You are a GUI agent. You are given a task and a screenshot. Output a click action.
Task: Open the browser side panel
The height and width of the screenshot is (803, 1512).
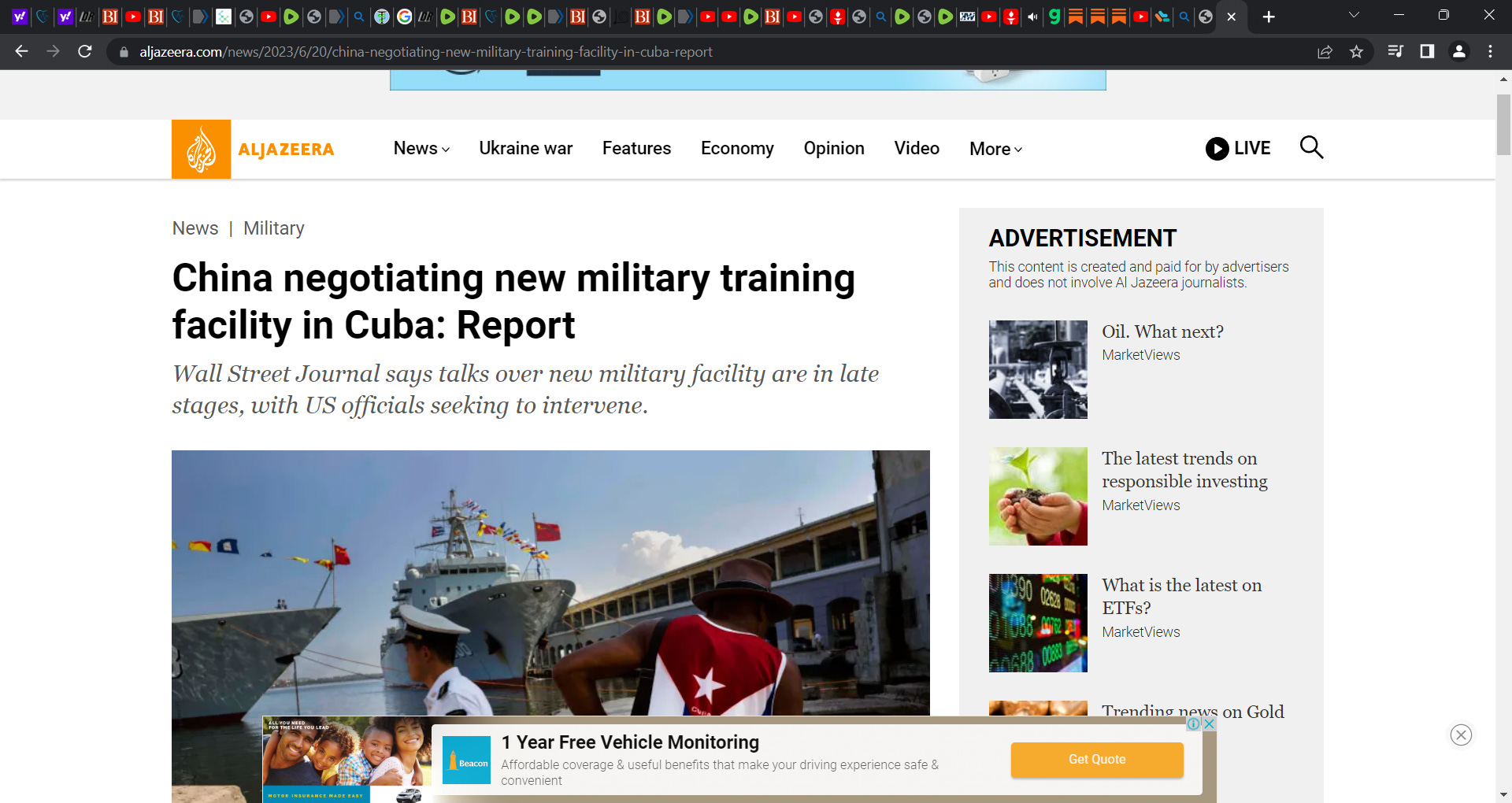tap(1427, 51)
